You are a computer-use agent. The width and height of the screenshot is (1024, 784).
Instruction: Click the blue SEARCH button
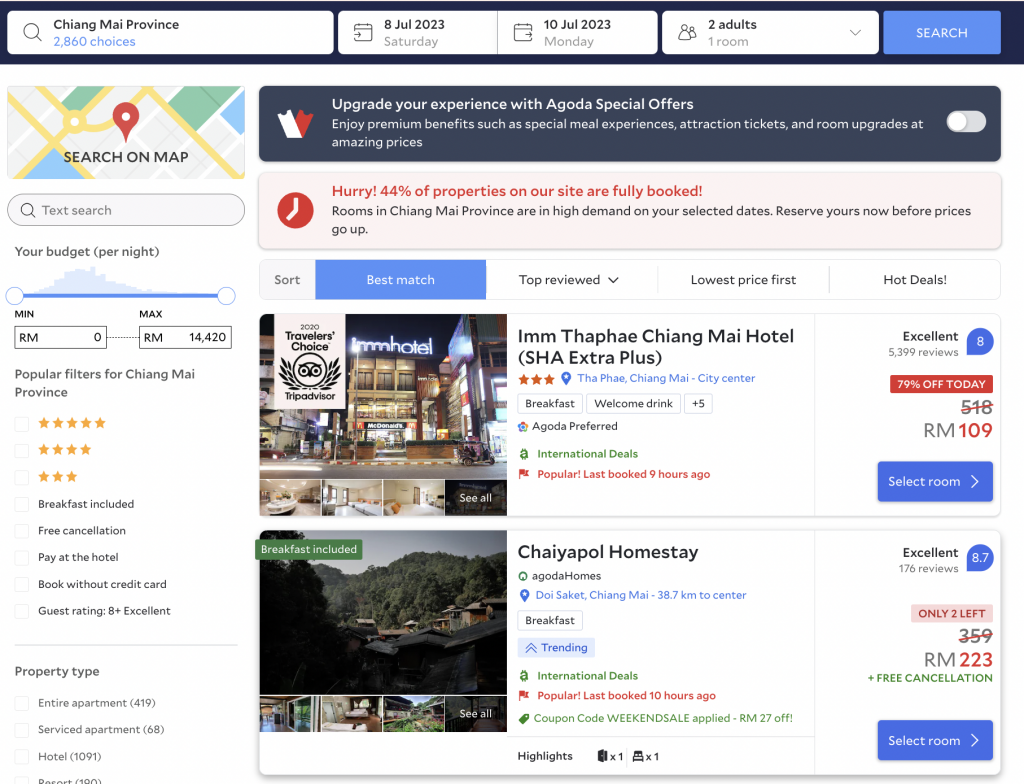coord(942,32)
